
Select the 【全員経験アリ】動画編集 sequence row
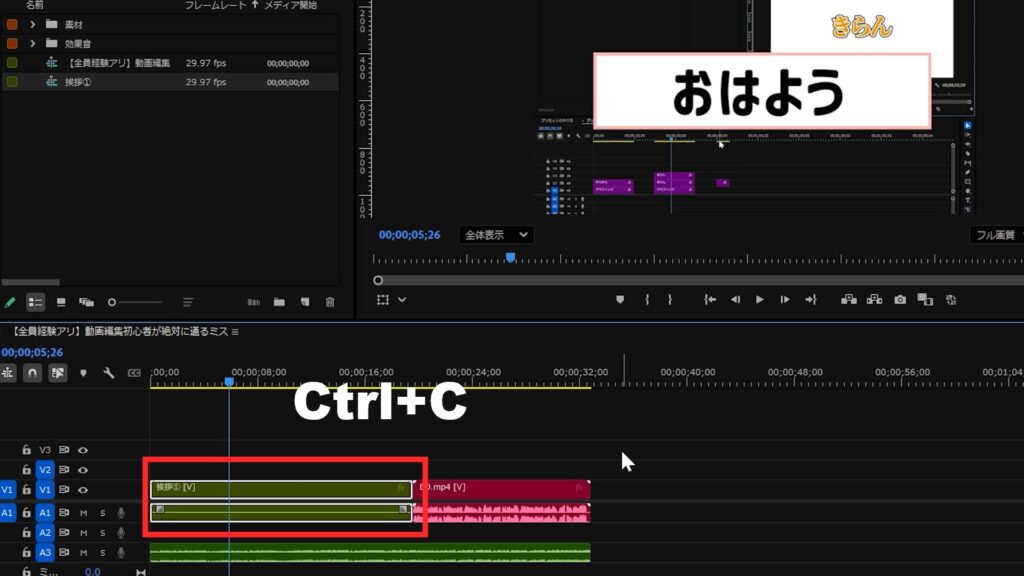pyautogui.click(x=170, y=63)
